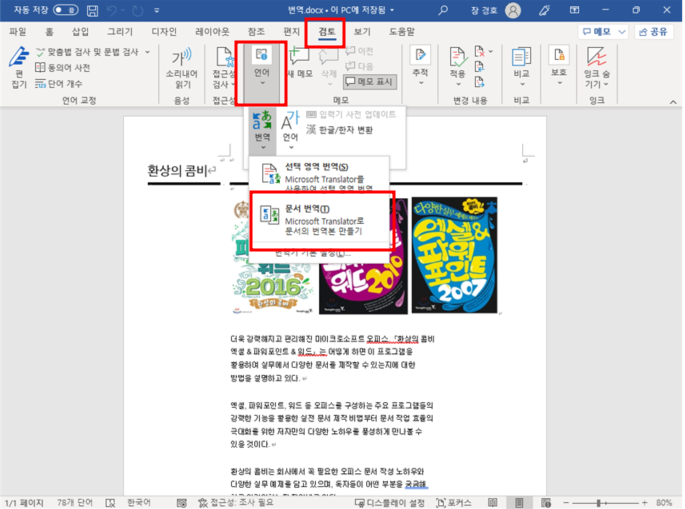Click the 소리내어 읽기 read aloud icon
685x509 pixels.
[x=182, y=67]
